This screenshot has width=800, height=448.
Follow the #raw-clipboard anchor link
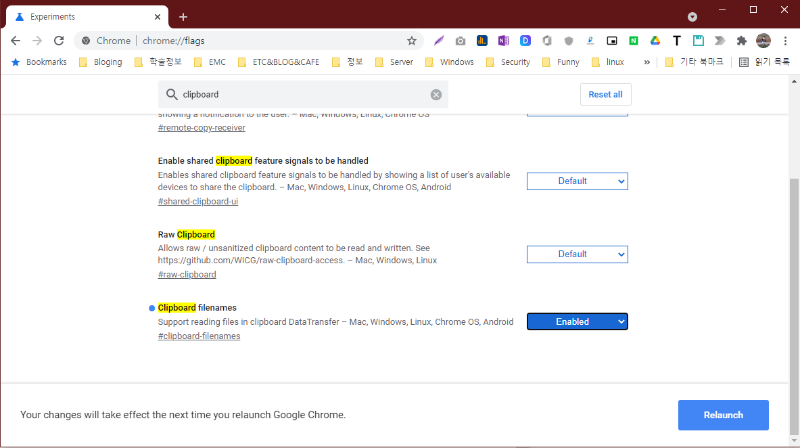(x=187, y=274)
